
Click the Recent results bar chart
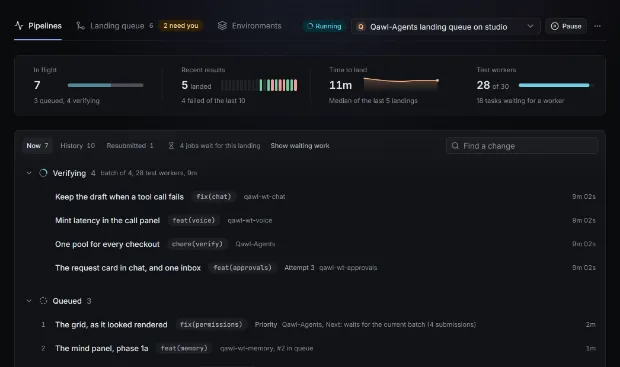point(259,85)
